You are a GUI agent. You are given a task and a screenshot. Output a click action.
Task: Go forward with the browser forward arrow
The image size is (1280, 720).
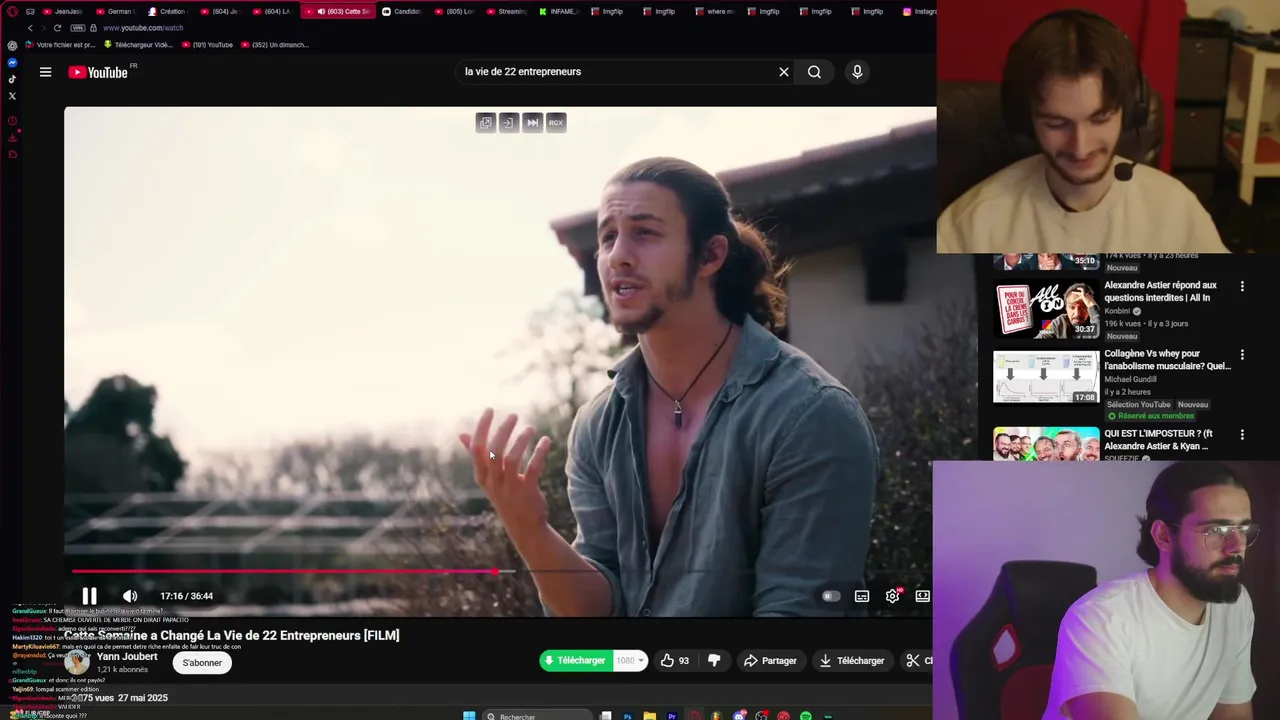43,28
